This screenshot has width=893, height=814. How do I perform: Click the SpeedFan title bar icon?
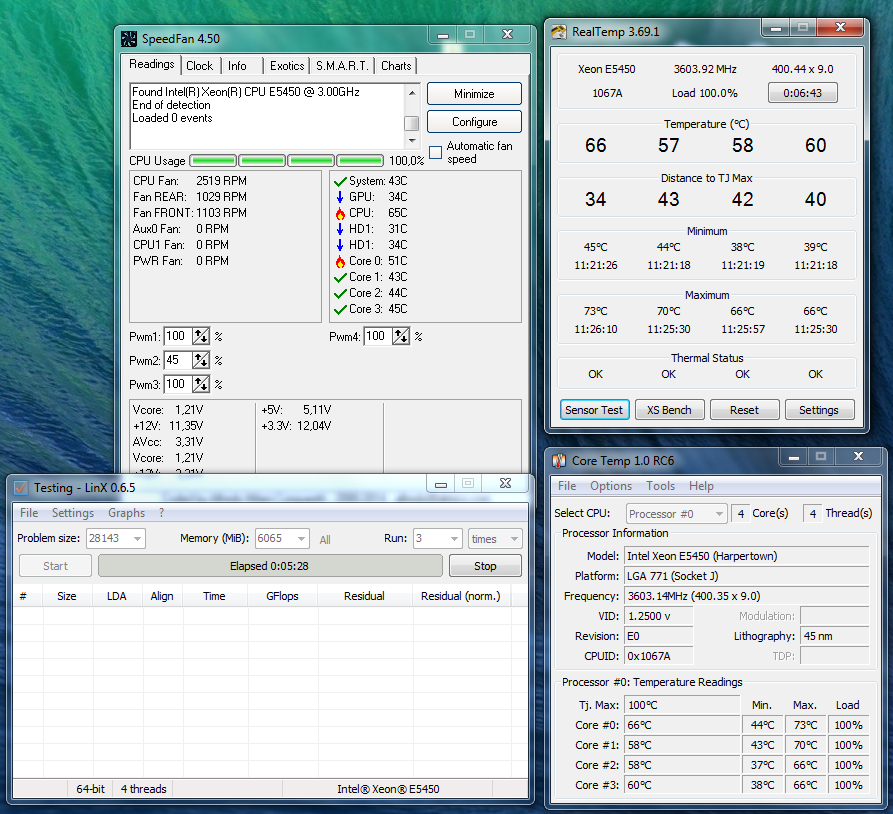[129, 39]
